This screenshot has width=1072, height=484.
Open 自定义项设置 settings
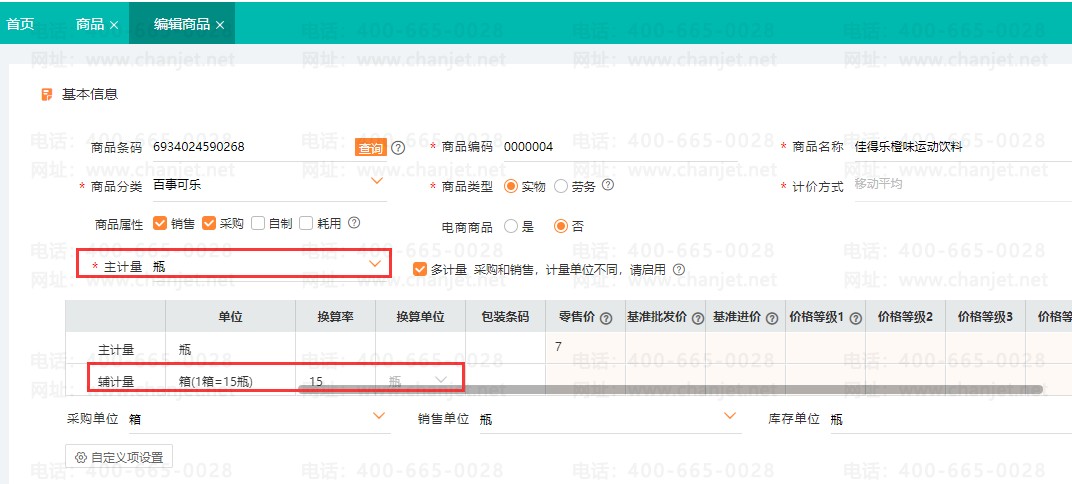click(x=119, y=457)
